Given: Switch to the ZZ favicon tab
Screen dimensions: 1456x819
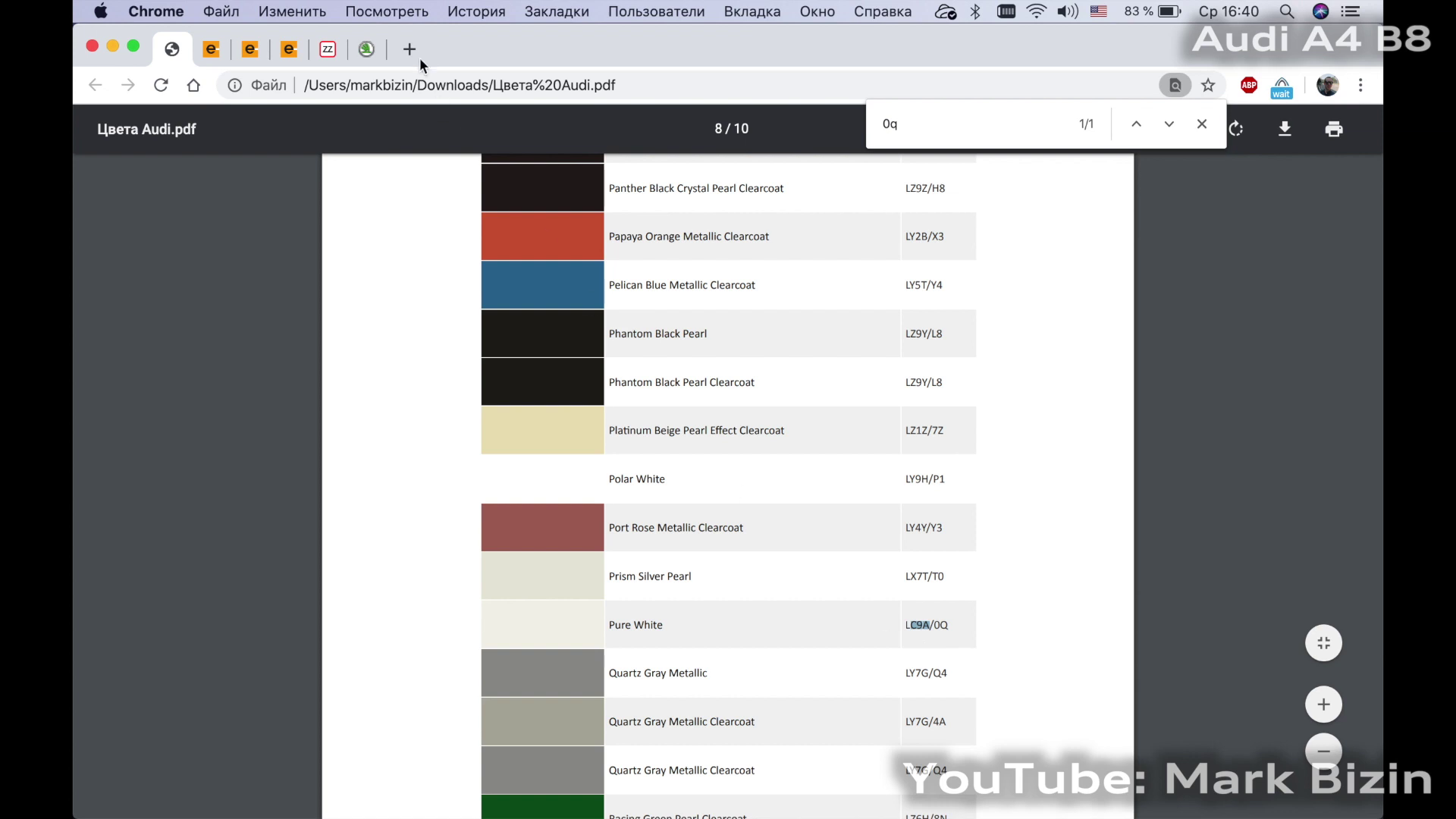Looking at the screenshot, I should click(x=328, y=49).
